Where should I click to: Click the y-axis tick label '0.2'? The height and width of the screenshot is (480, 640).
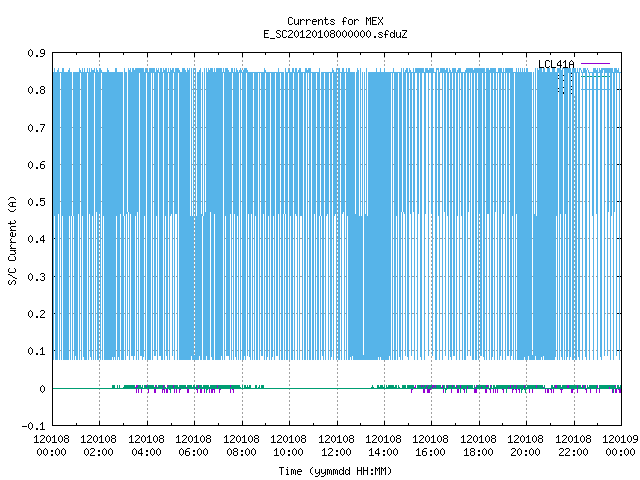[36, 314]
